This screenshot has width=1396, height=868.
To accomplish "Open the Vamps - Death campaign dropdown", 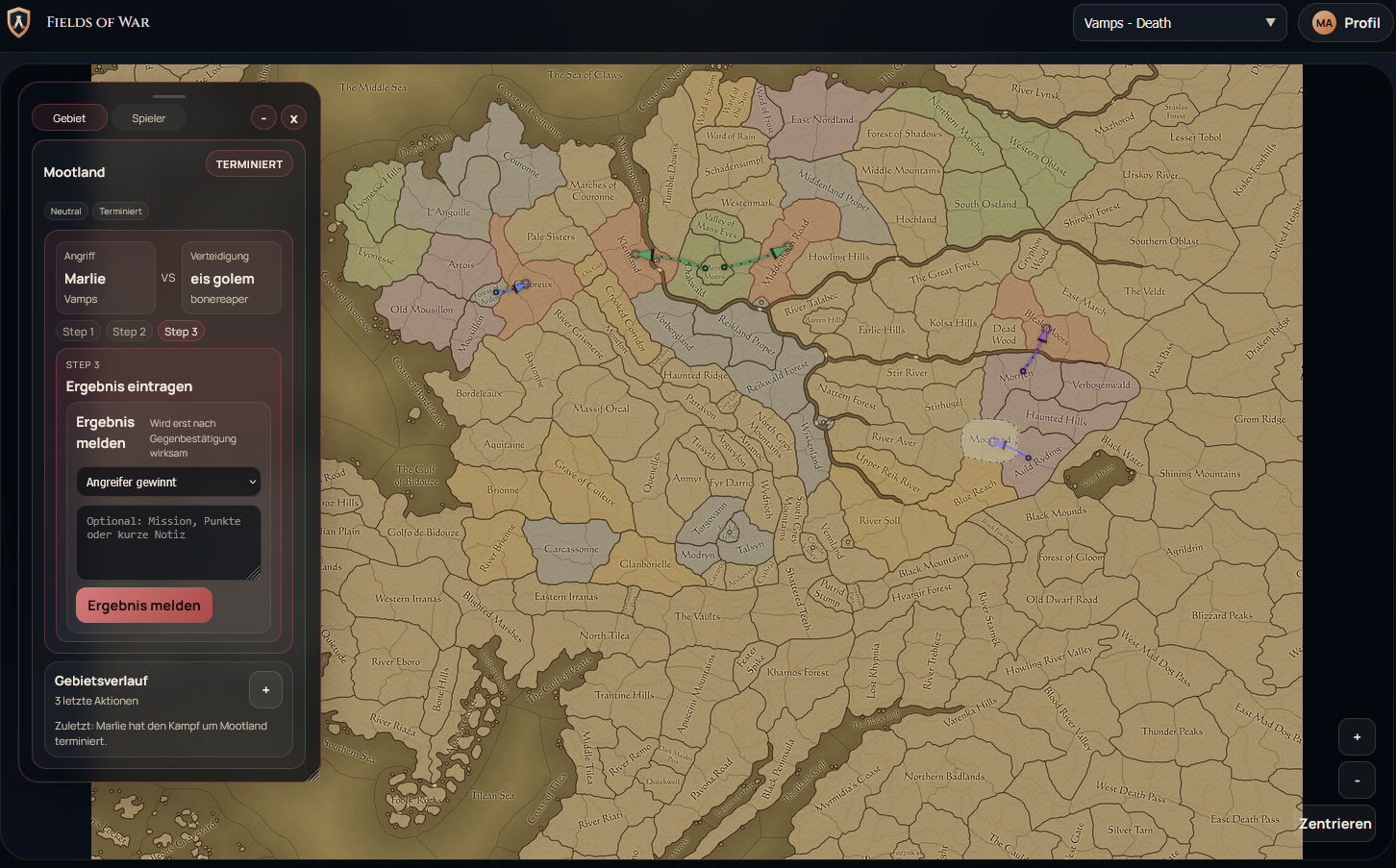I will click(x=1179, y=23).
